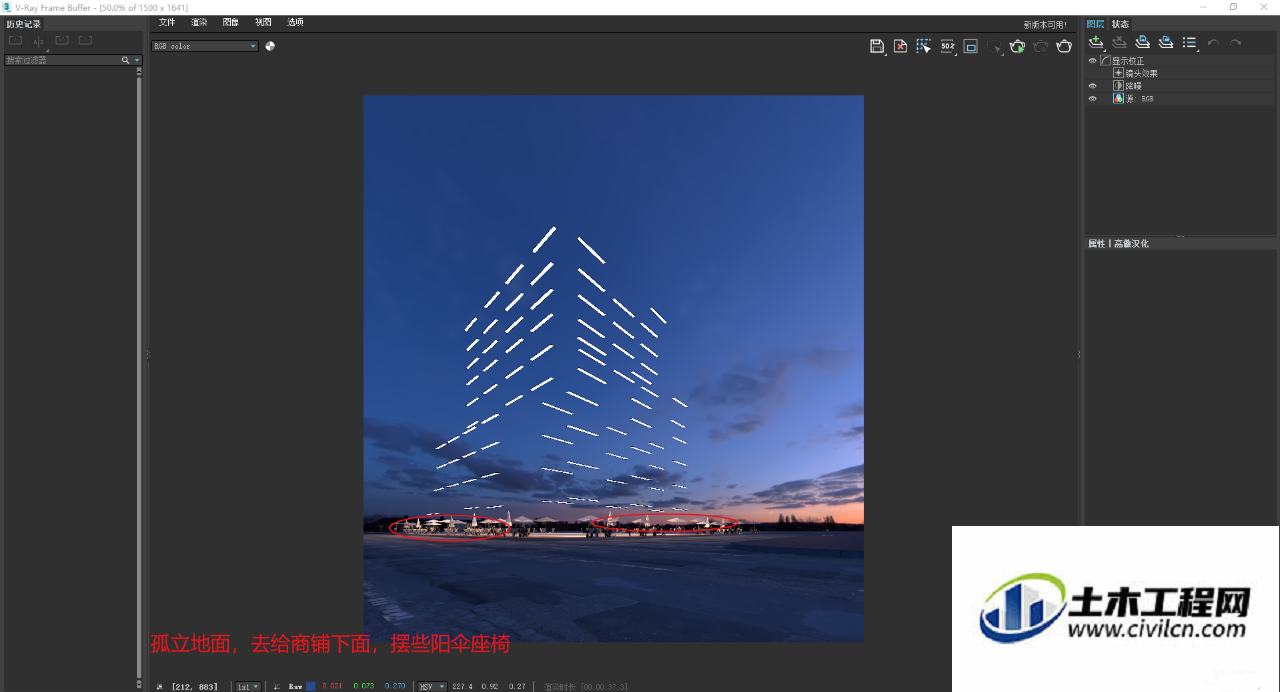Open the 选项 menu
This screenshot has width=1280, height=692.
click(295, 22)
